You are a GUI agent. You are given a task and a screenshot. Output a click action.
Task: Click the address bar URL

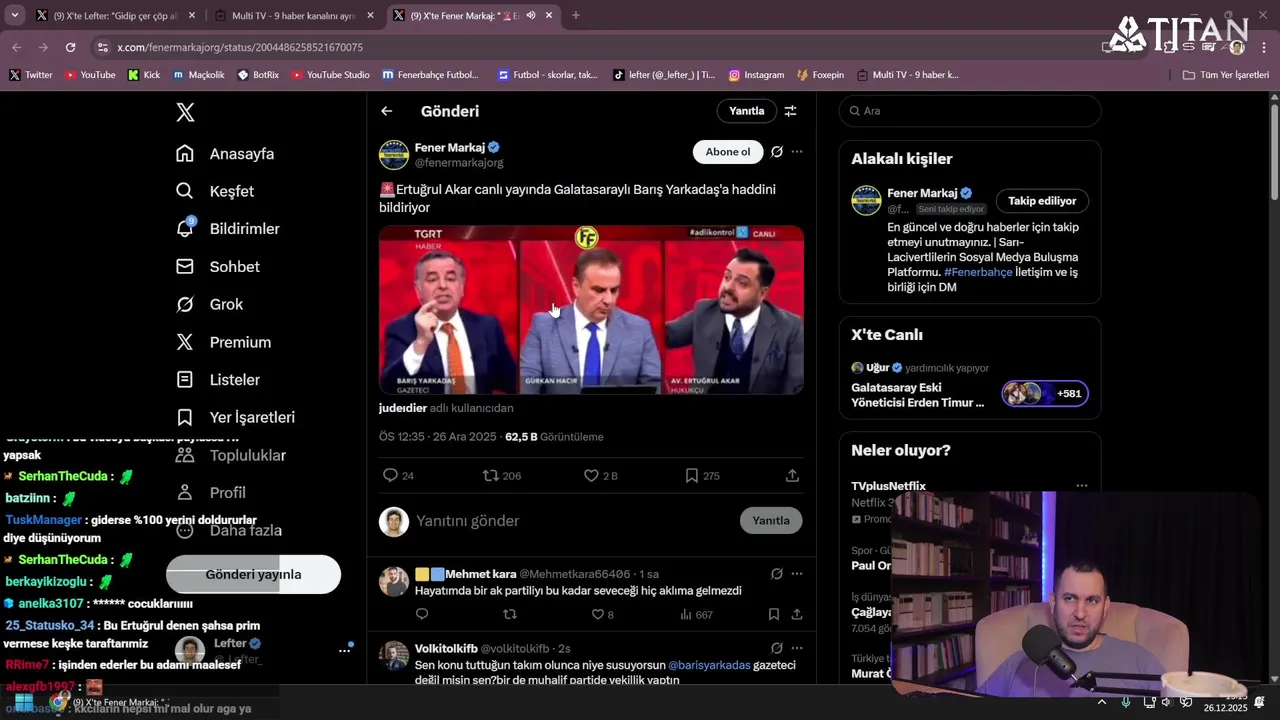240,47
